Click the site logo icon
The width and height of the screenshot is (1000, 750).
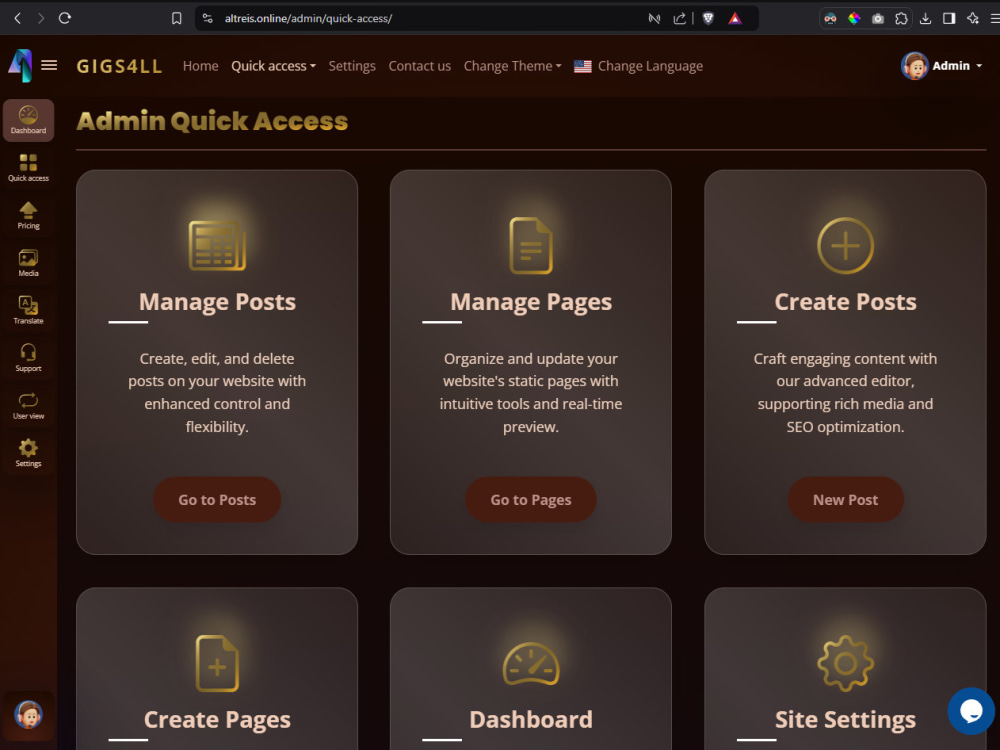(20, 65)
